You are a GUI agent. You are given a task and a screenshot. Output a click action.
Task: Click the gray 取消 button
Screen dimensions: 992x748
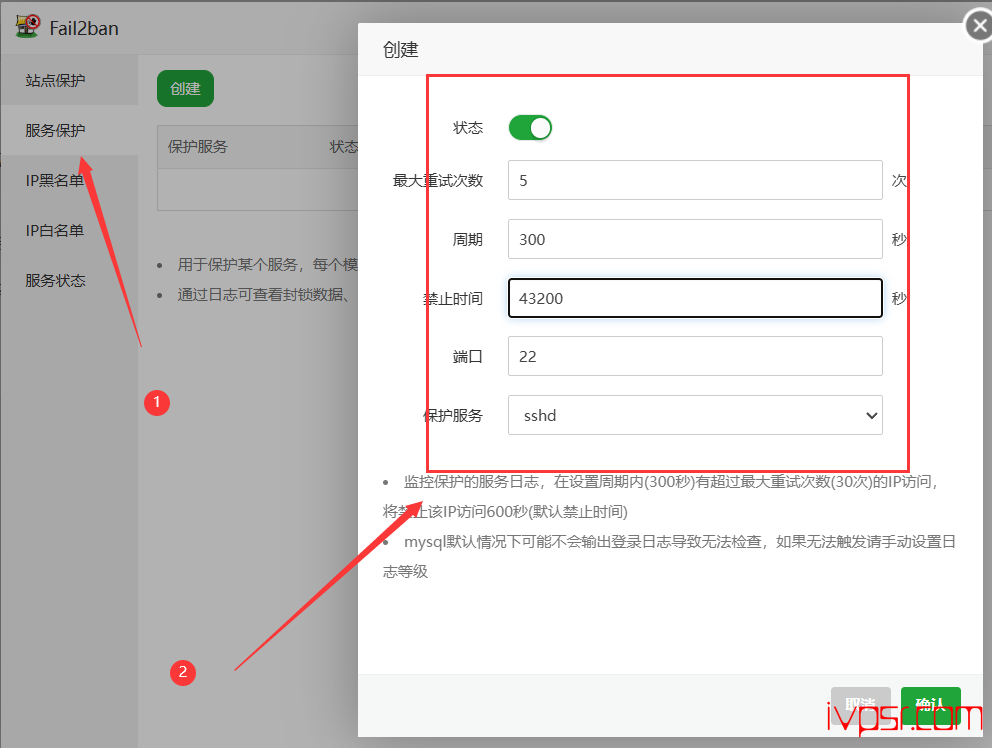point(860,704)
